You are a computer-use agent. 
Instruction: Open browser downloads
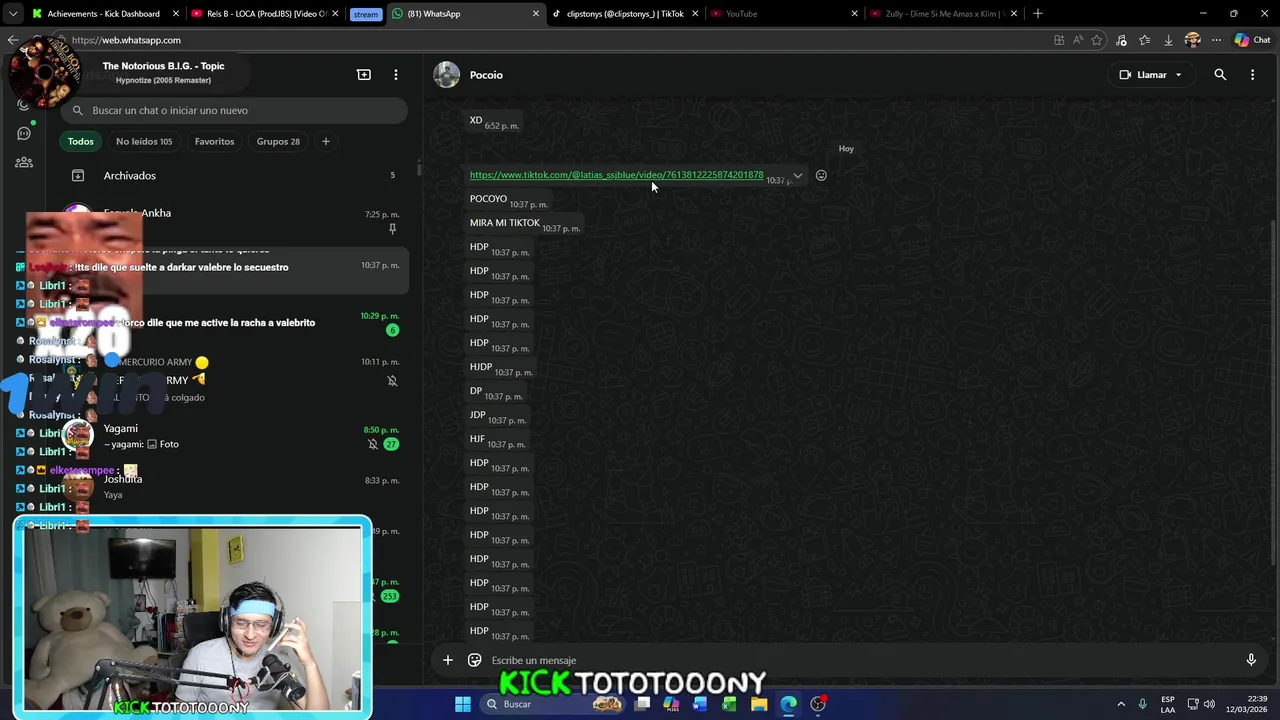tap(1168, 40)
